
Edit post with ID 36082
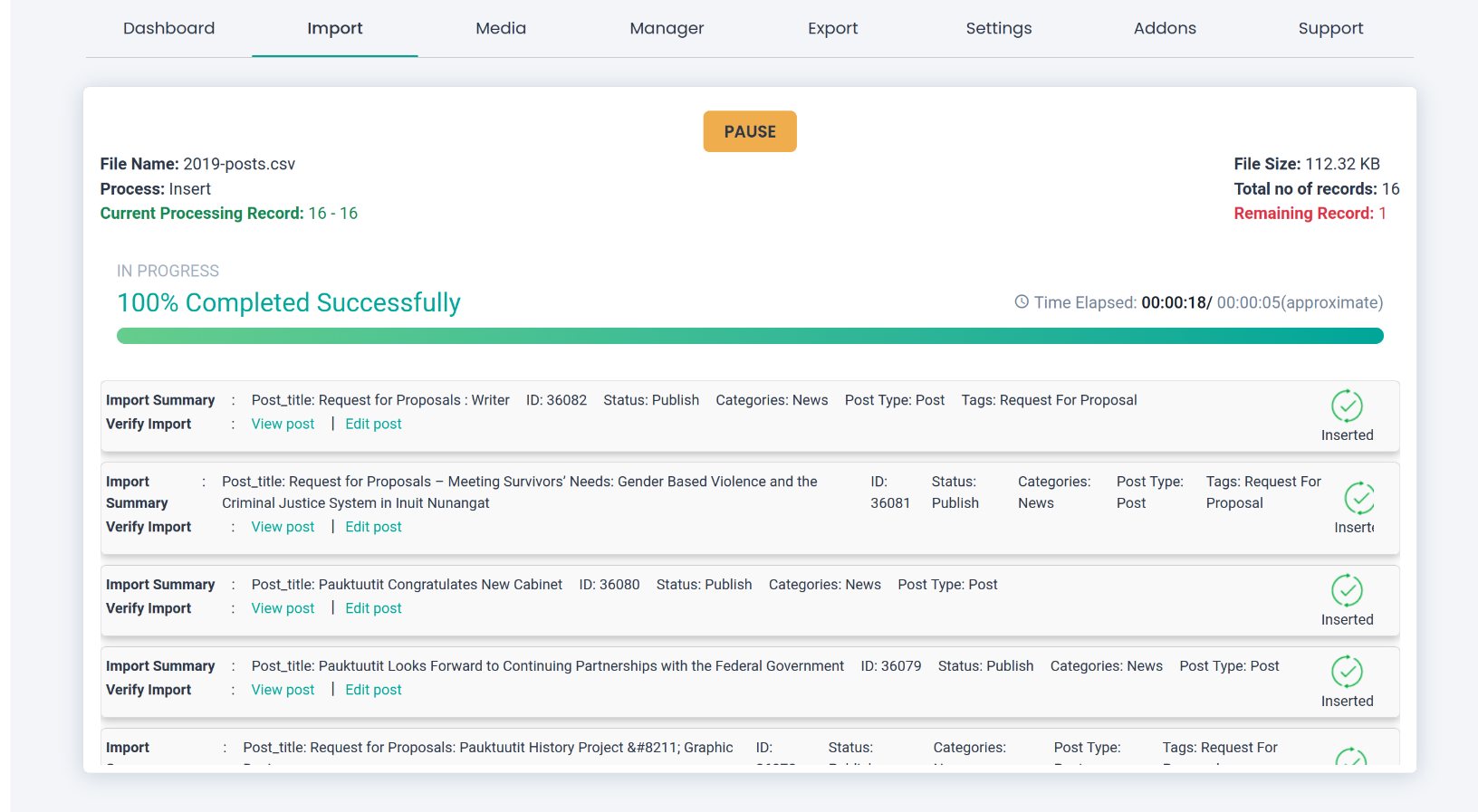[373, 424]
